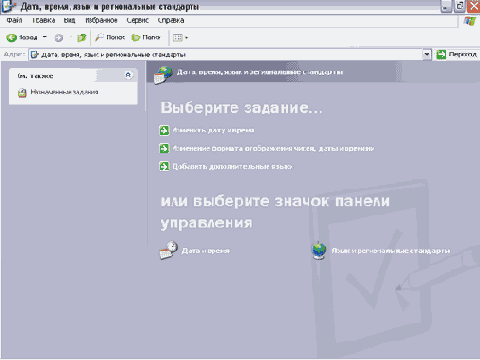Expand the address bar dropdown arrow
The image size is (480, 360).
[427, 54]
